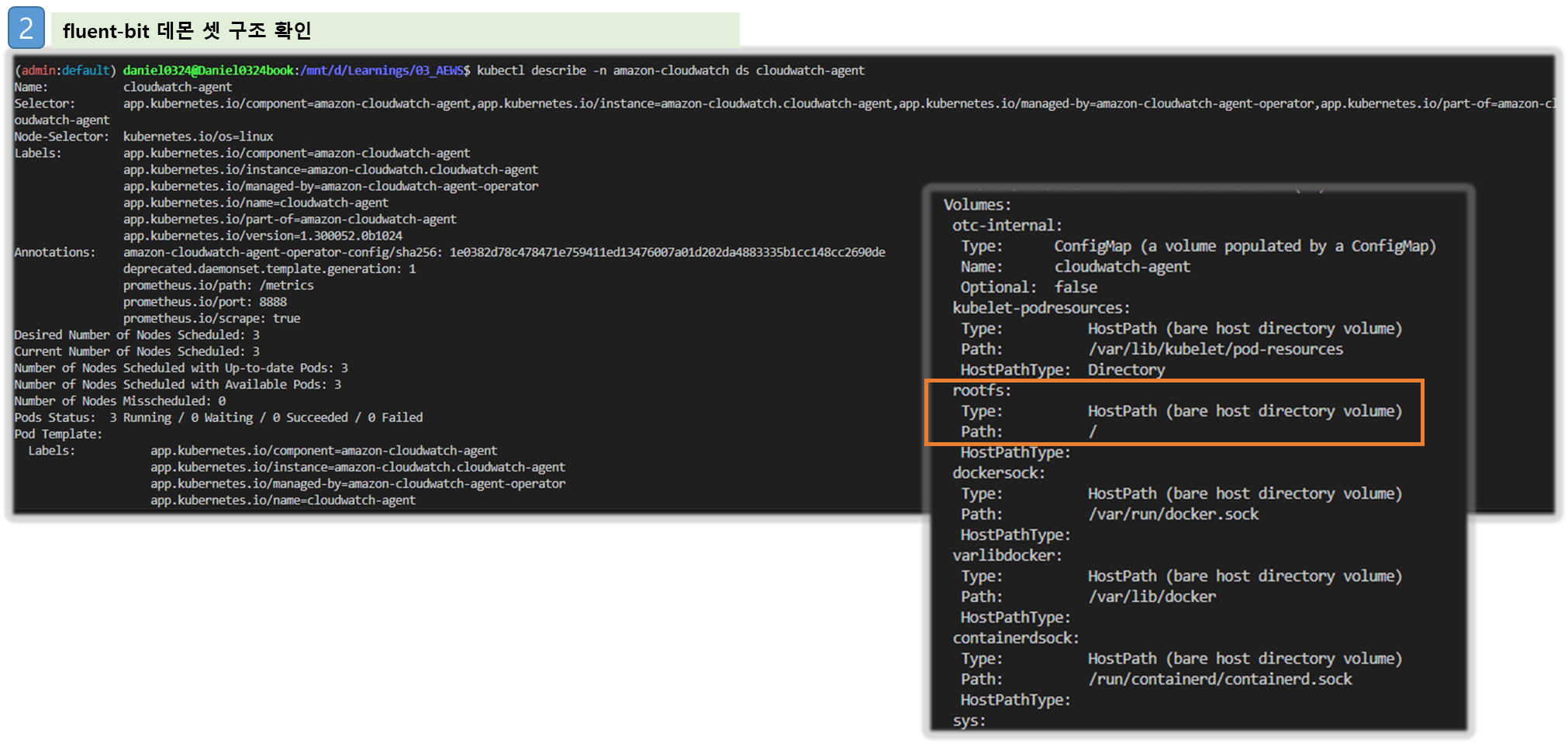Click the 'sys:' volume name
The height and width of the screenshot is (744, 1568).
coord(969,721)
